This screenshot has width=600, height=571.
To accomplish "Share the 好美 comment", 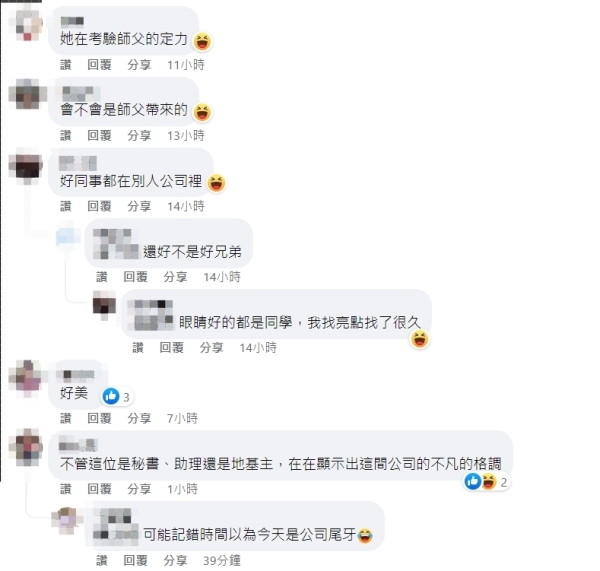I will [139, 418].
